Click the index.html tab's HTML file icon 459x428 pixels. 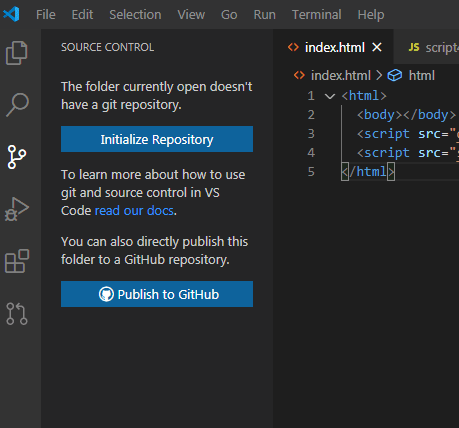[293, 47]
